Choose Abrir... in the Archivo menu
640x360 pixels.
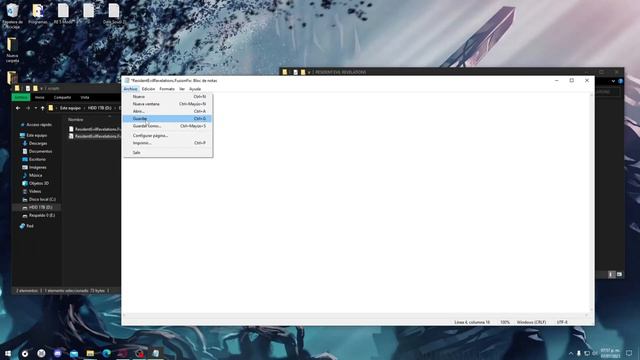pos(167,111)
